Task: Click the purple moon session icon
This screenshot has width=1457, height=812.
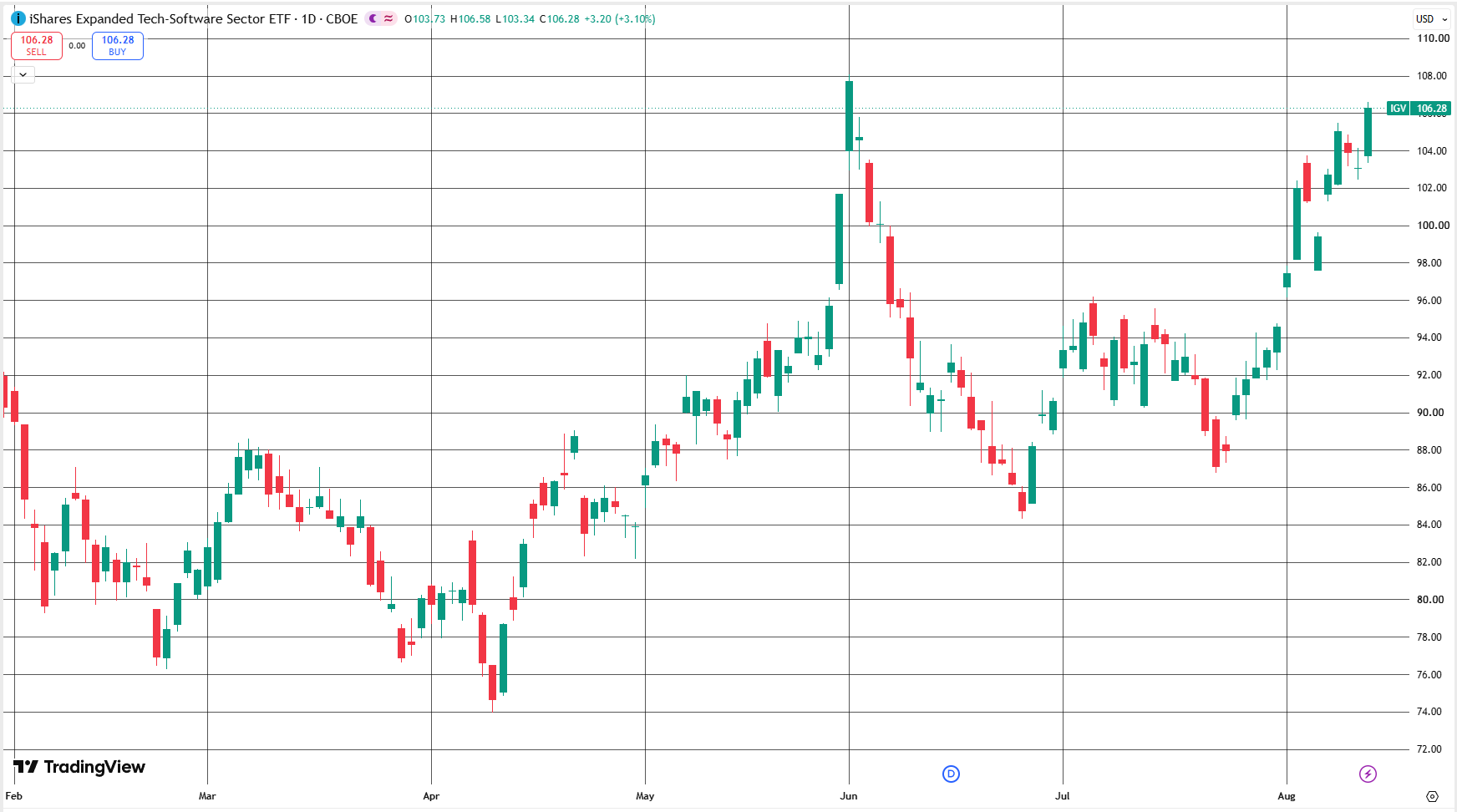Action: click(373, 18)
